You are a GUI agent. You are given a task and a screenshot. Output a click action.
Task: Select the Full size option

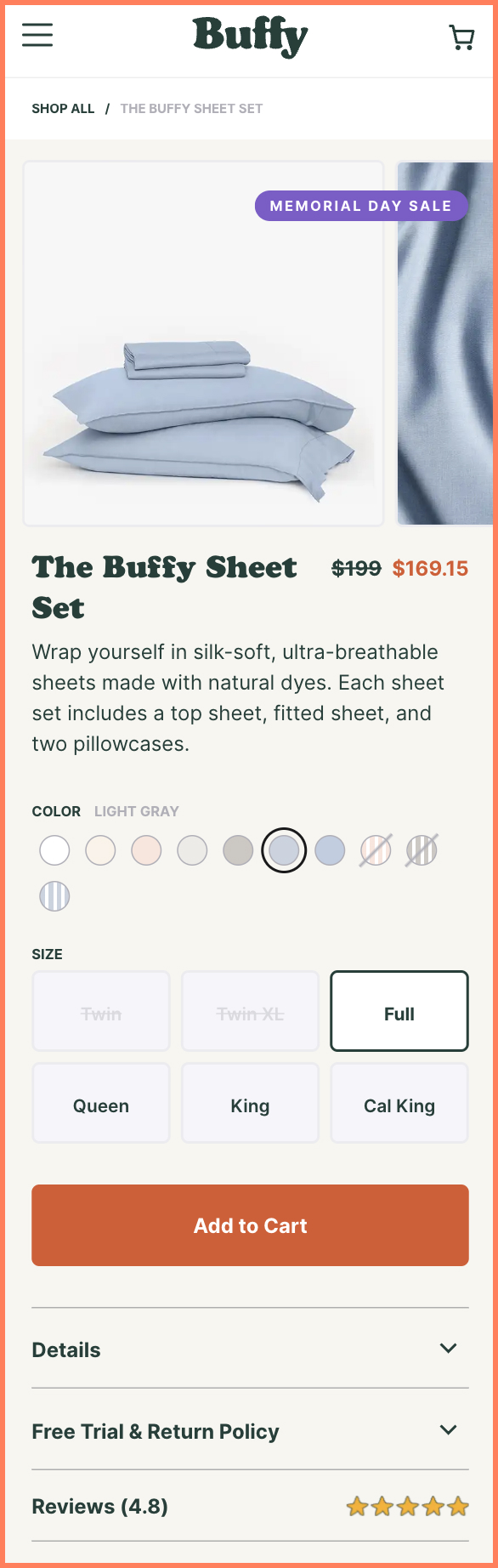(399, 1011)
